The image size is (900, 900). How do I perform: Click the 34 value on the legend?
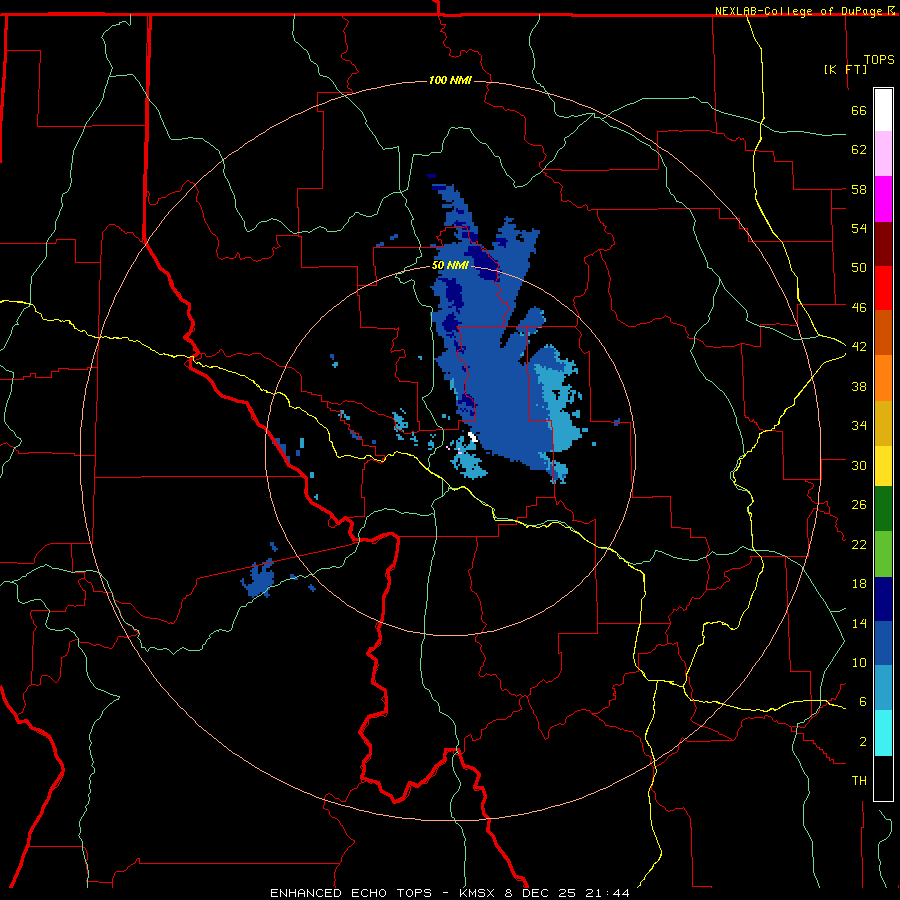tap(859, 426)
